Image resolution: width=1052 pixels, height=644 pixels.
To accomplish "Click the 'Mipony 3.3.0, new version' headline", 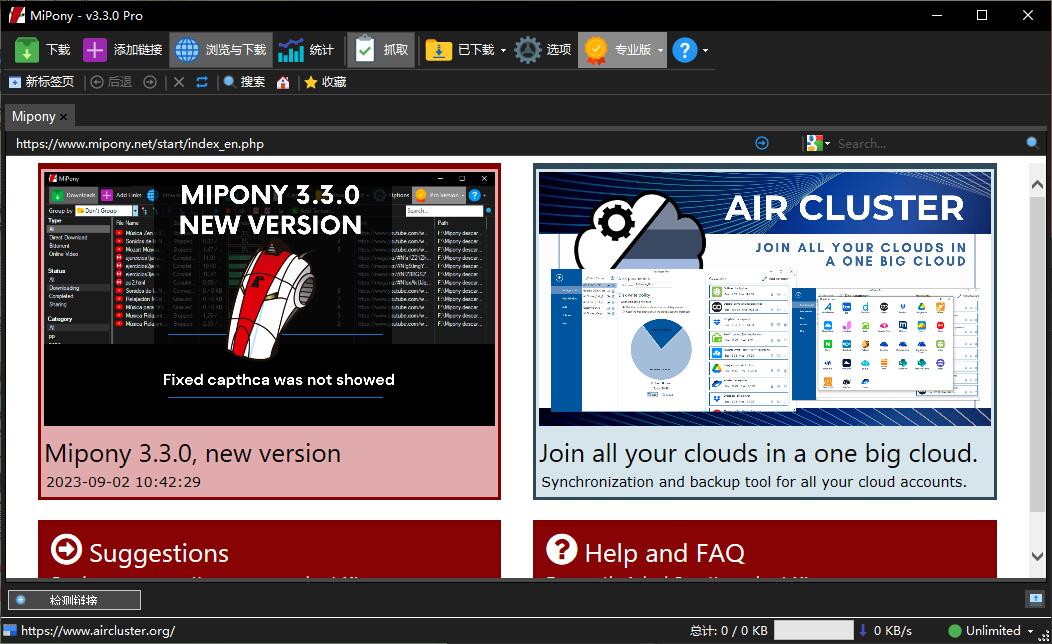I will pos(193,453).
